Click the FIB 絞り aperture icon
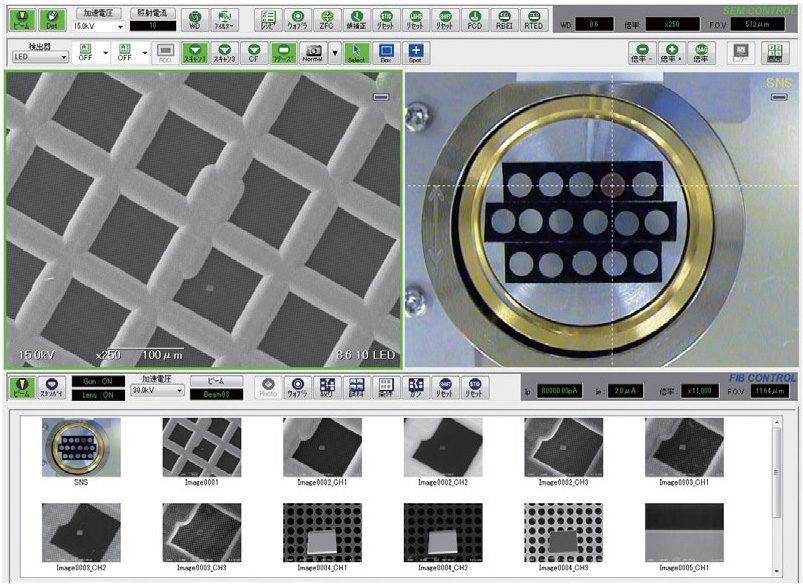The height and width of the screenshot is (585, 803). pyautogui.click(x=327, y=388)
